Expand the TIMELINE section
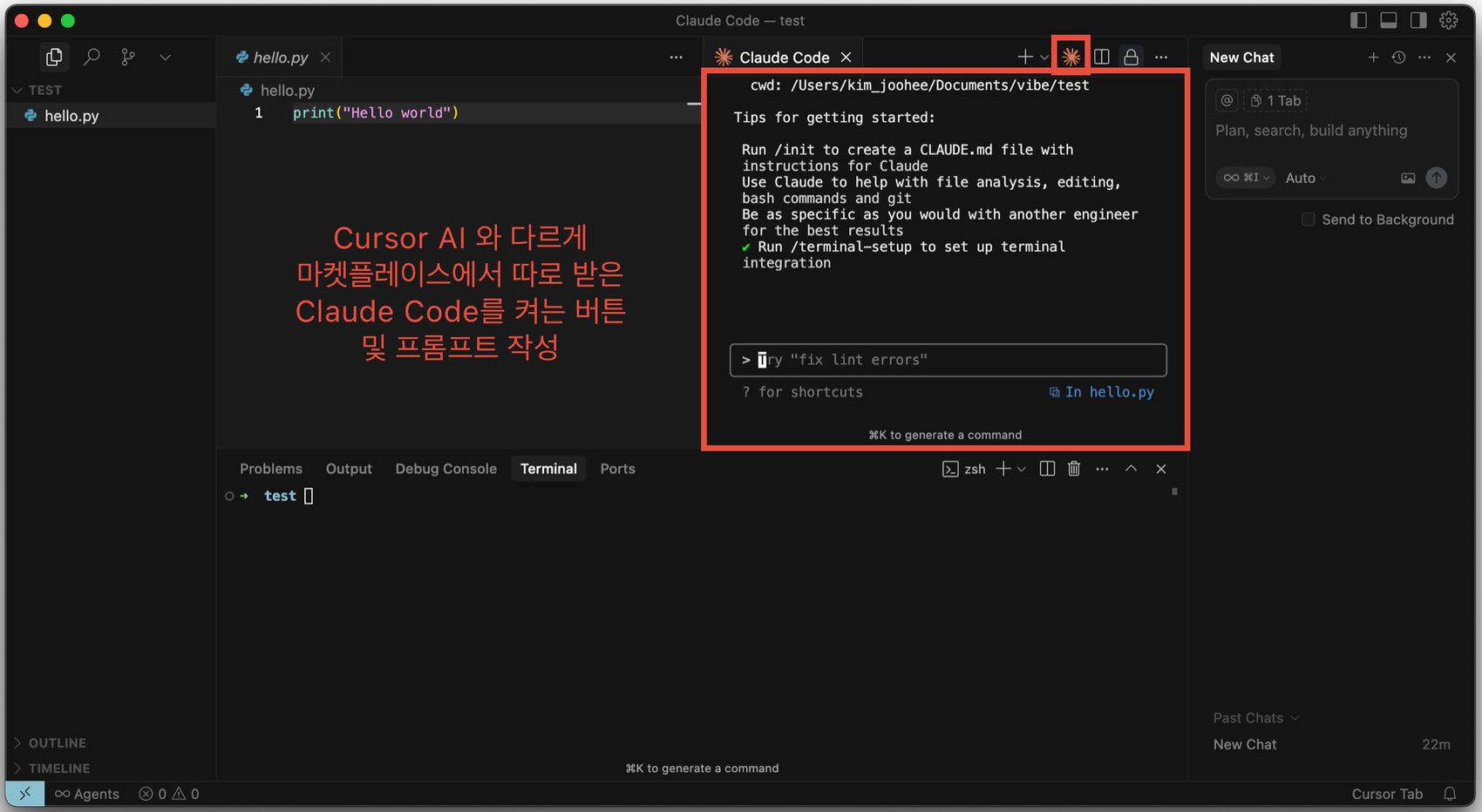 click(59, 768)
